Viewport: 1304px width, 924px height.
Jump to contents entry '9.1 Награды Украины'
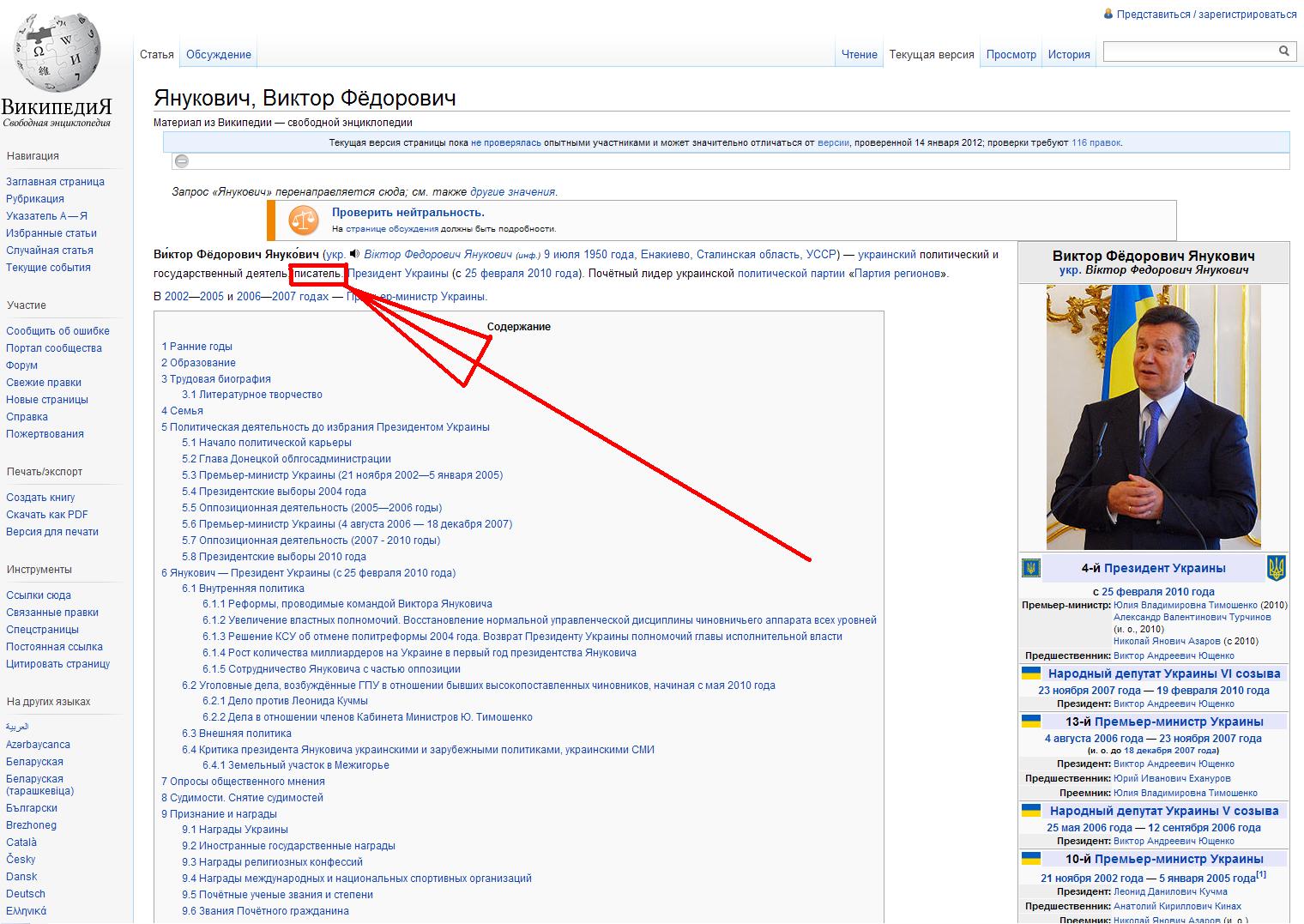pos(235,830)
